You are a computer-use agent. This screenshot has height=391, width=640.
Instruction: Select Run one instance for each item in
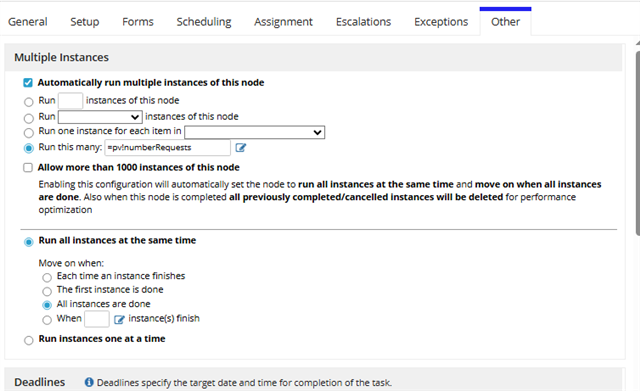[x=29, y=133]
